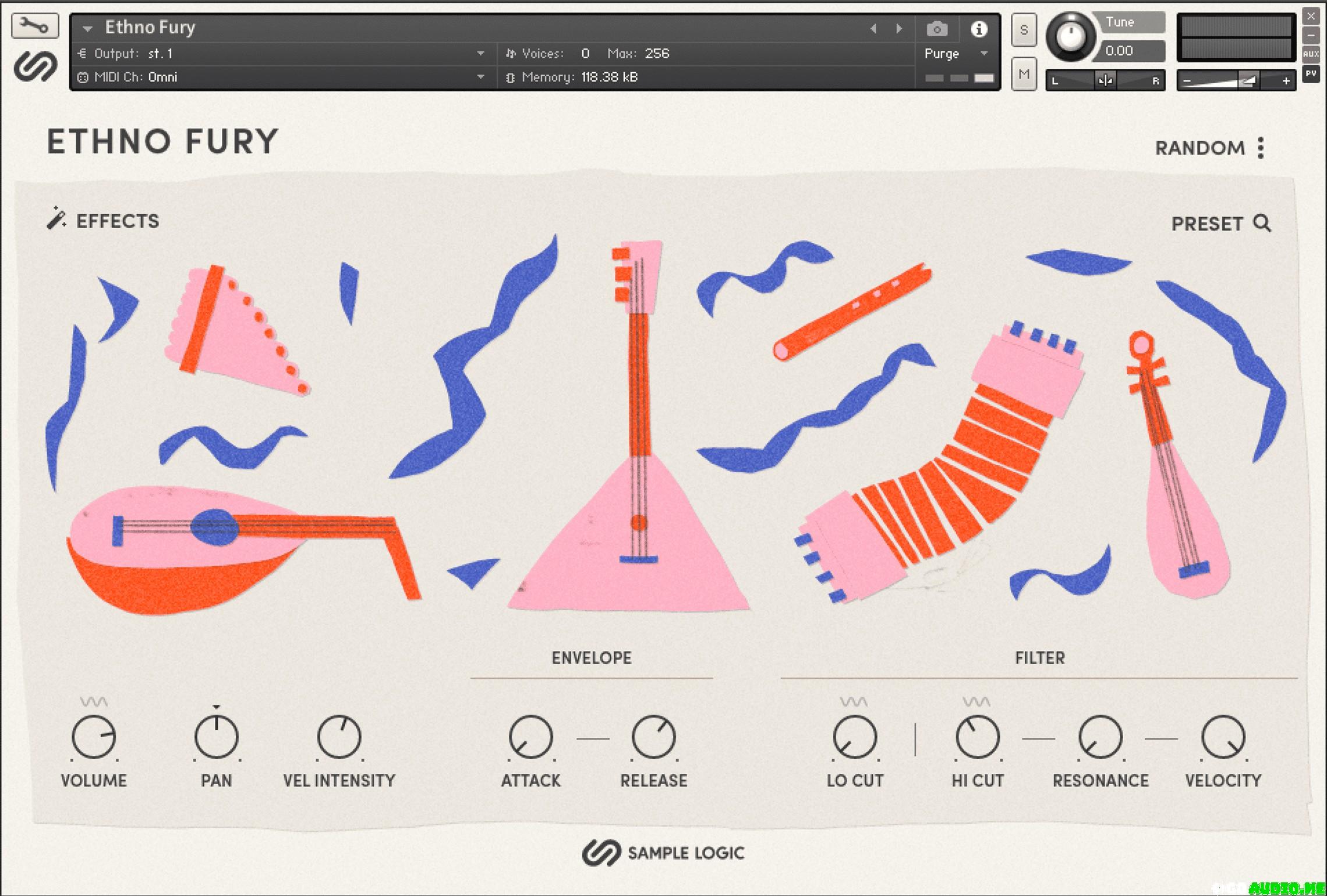This screenshot has height=896, width=1327.
Task: Open the wrench edit-mode icon
Action: (x=35, y=26)
